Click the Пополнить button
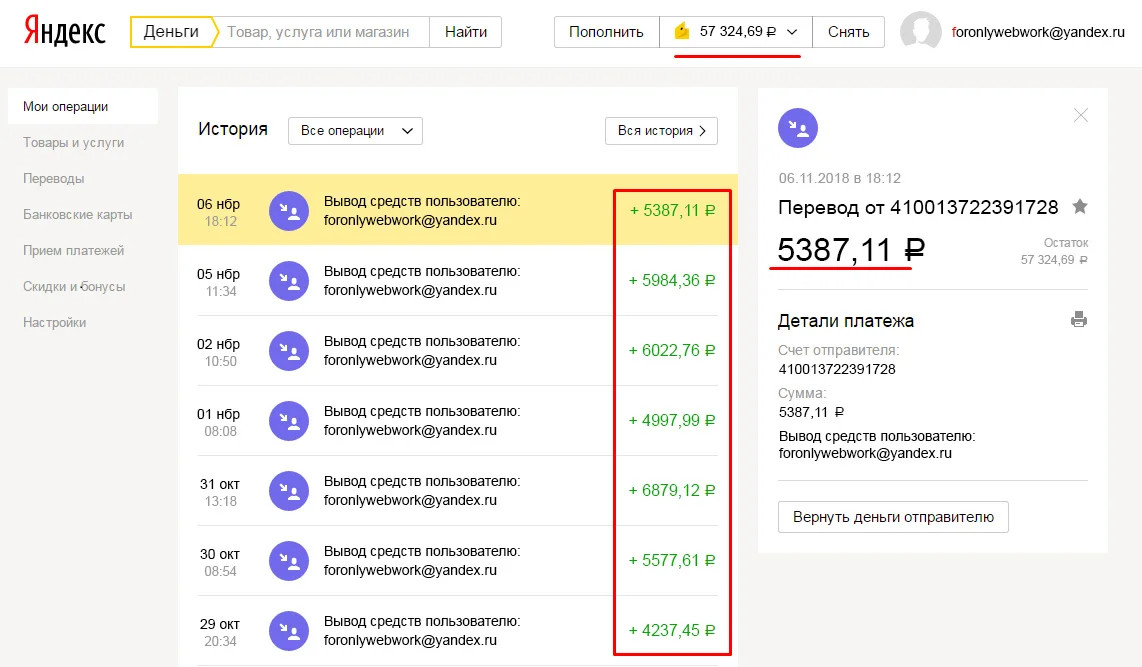Image resolution: width=1142 pixels, height=667 pixels. click(606, 32)
